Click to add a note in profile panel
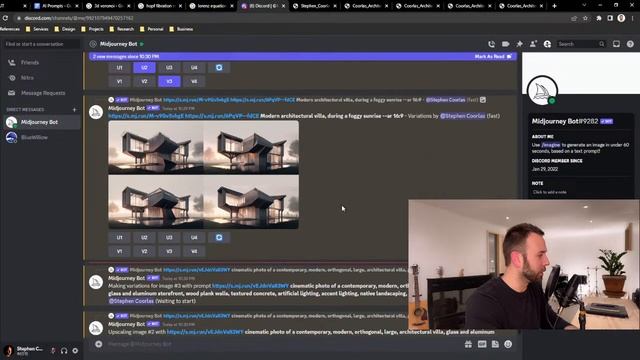640x360 pixels. (x=549, y=192)
